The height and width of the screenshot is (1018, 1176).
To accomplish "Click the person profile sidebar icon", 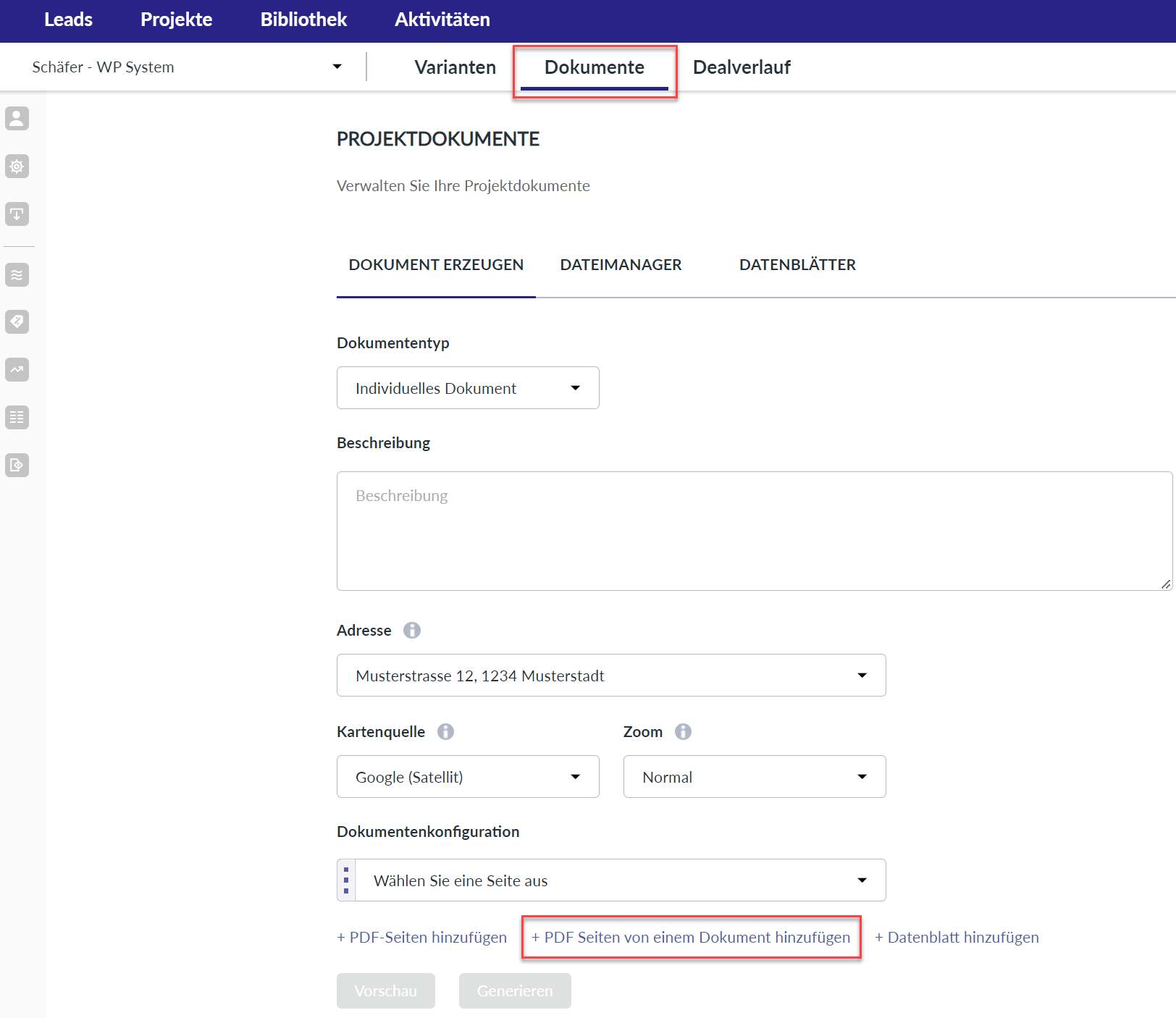I will (17, 118).
